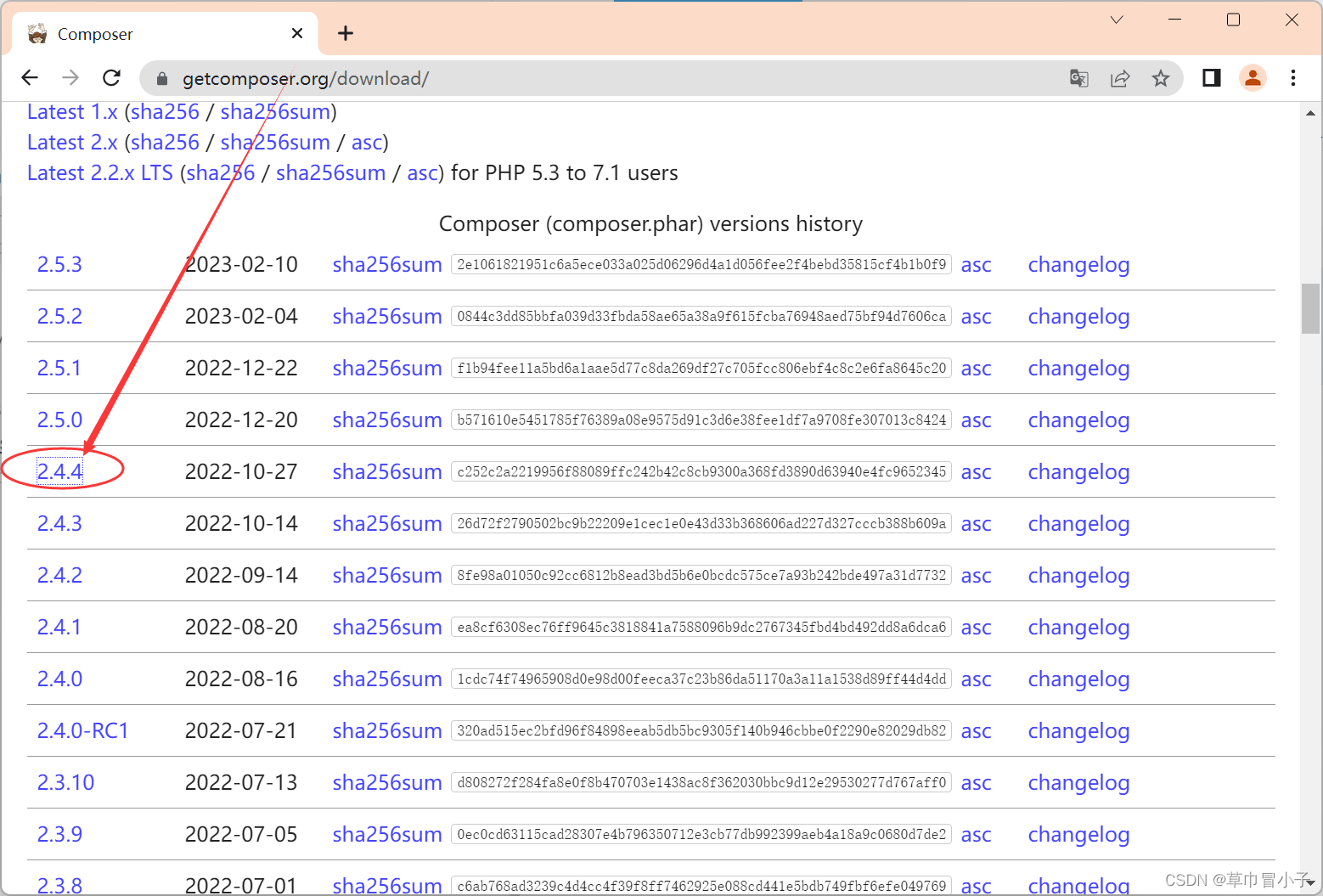Open sha256 link for Latest 1.x
Viewport: 1323px width, 896px height.
tap(165, 112)
